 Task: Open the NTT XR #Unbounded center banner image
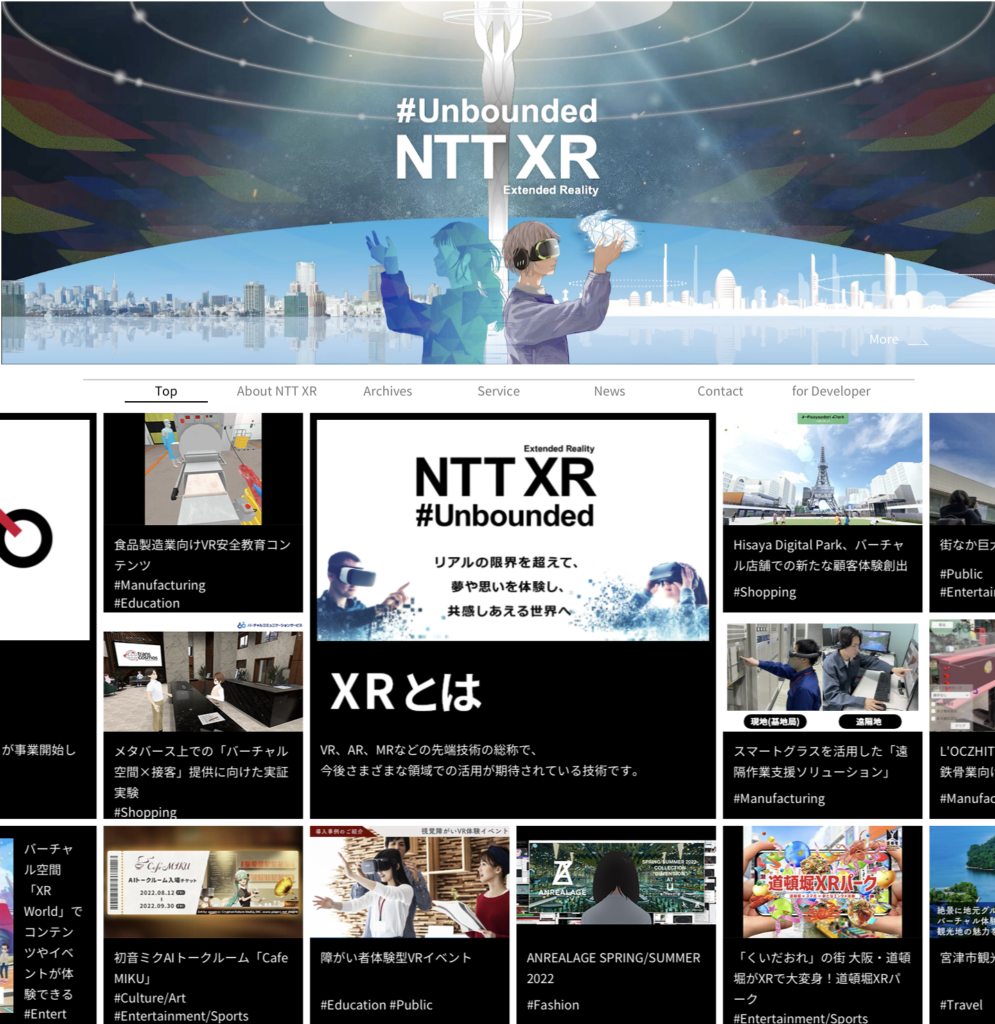tap(513, 530)
